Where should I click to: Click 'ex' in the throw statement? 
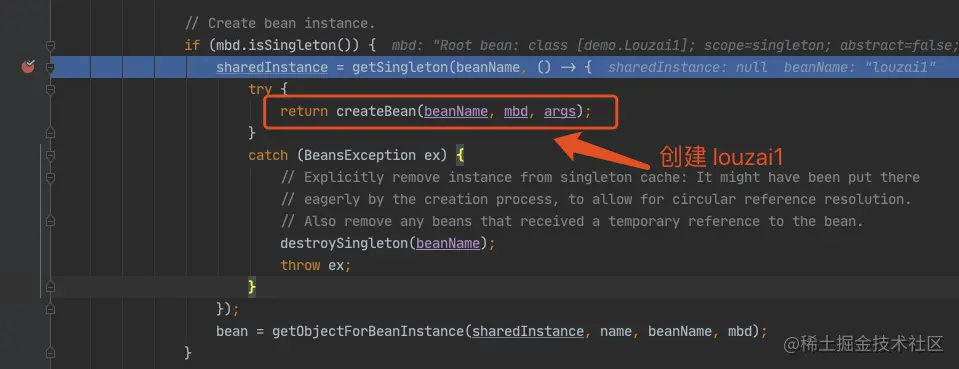coord(336,266)
